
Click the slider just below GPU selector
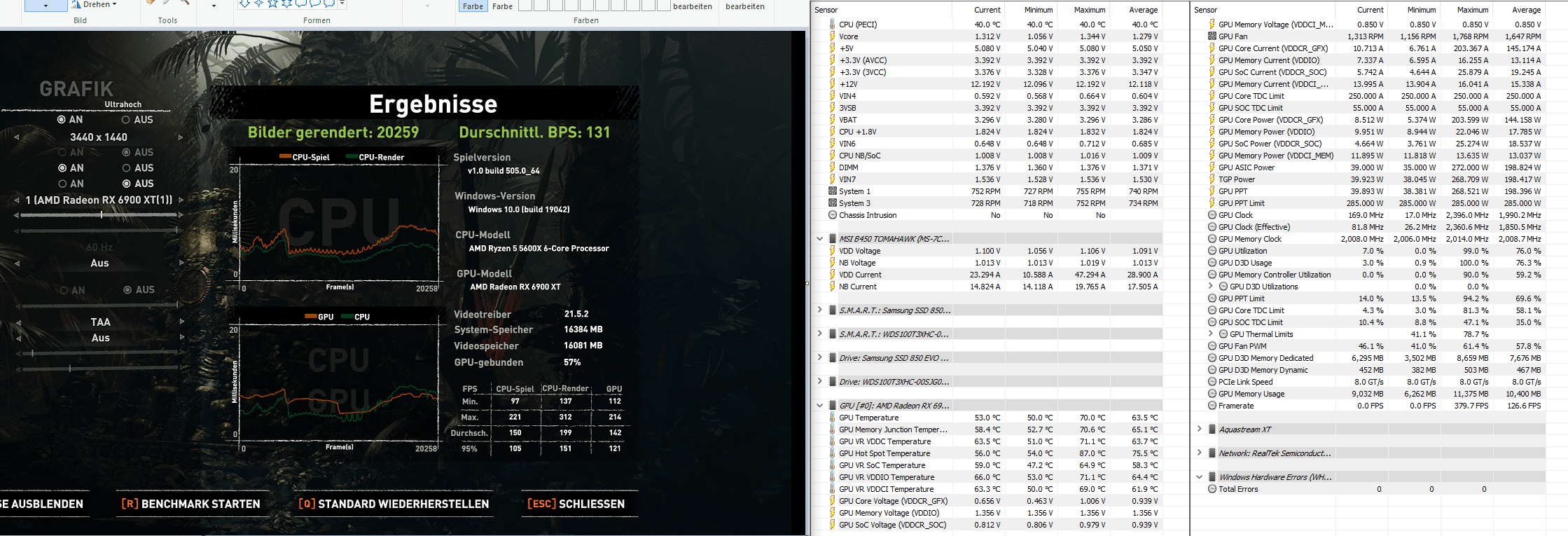click(x=98, y=215)
